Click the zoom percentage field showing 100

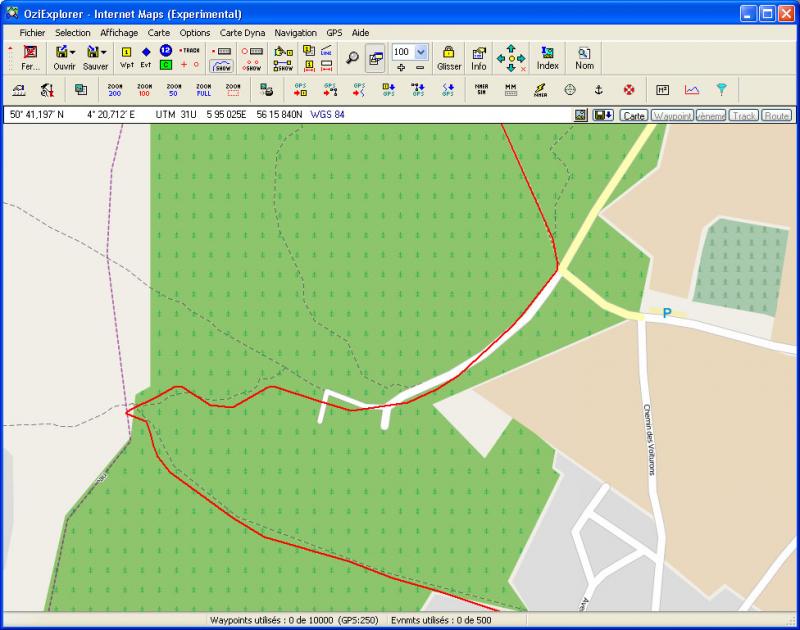(403, 52)
